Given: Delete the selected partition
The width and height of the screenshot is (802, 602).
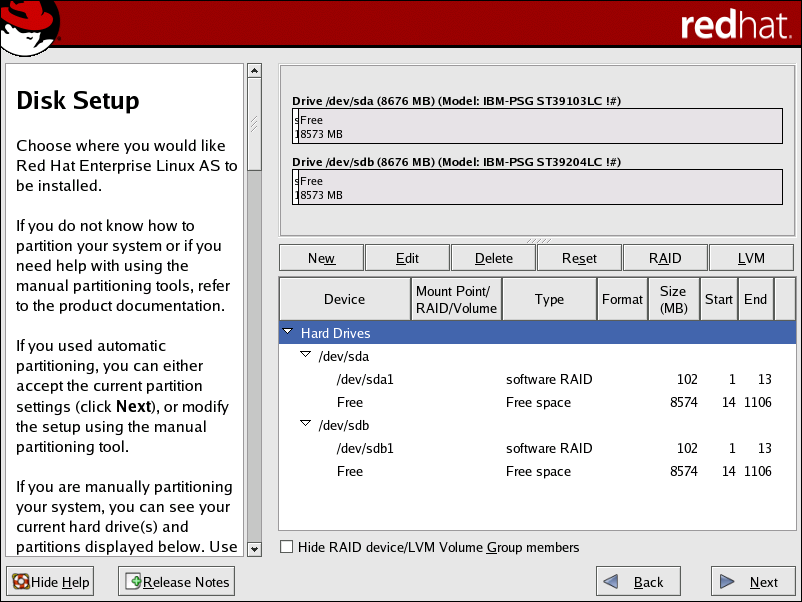Looking at the screenshot, I should pos(492,257).
